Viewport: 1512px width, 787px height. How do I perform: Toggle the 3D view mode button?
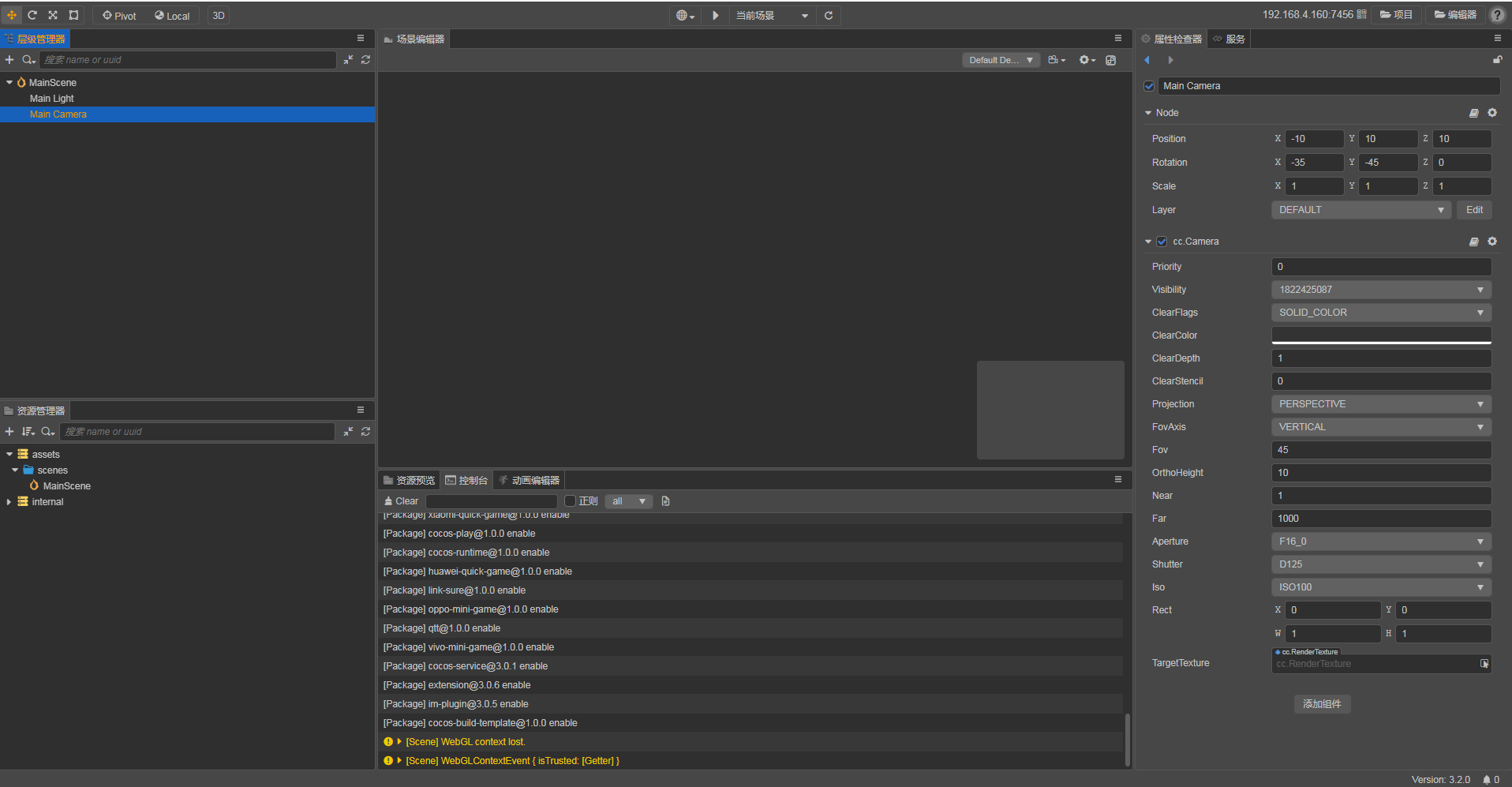pyautogui.click(x=219, y=16)
